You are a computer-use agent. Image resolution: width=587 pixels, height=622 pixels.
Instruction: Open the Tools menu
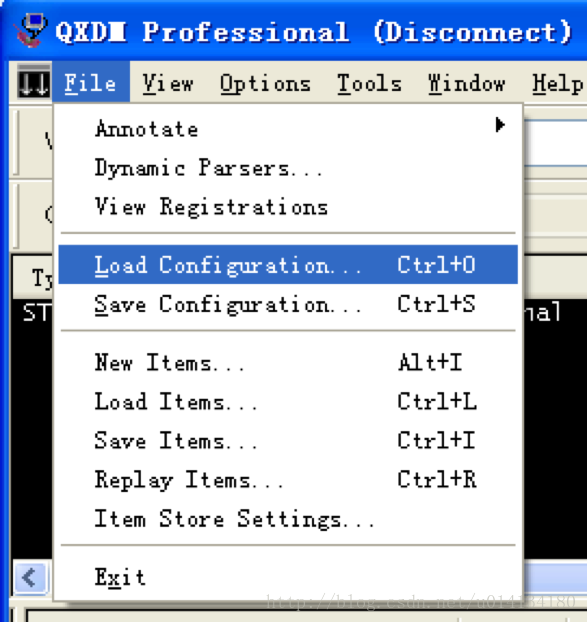(x=369, y=83)
